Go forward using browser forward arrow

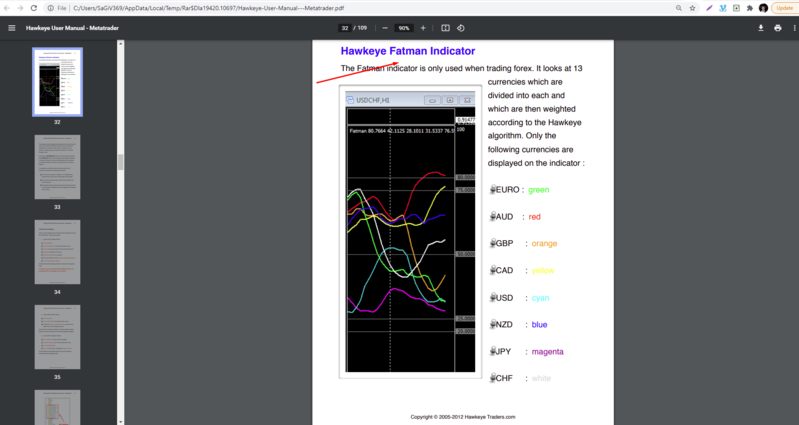tap(20, 8)
